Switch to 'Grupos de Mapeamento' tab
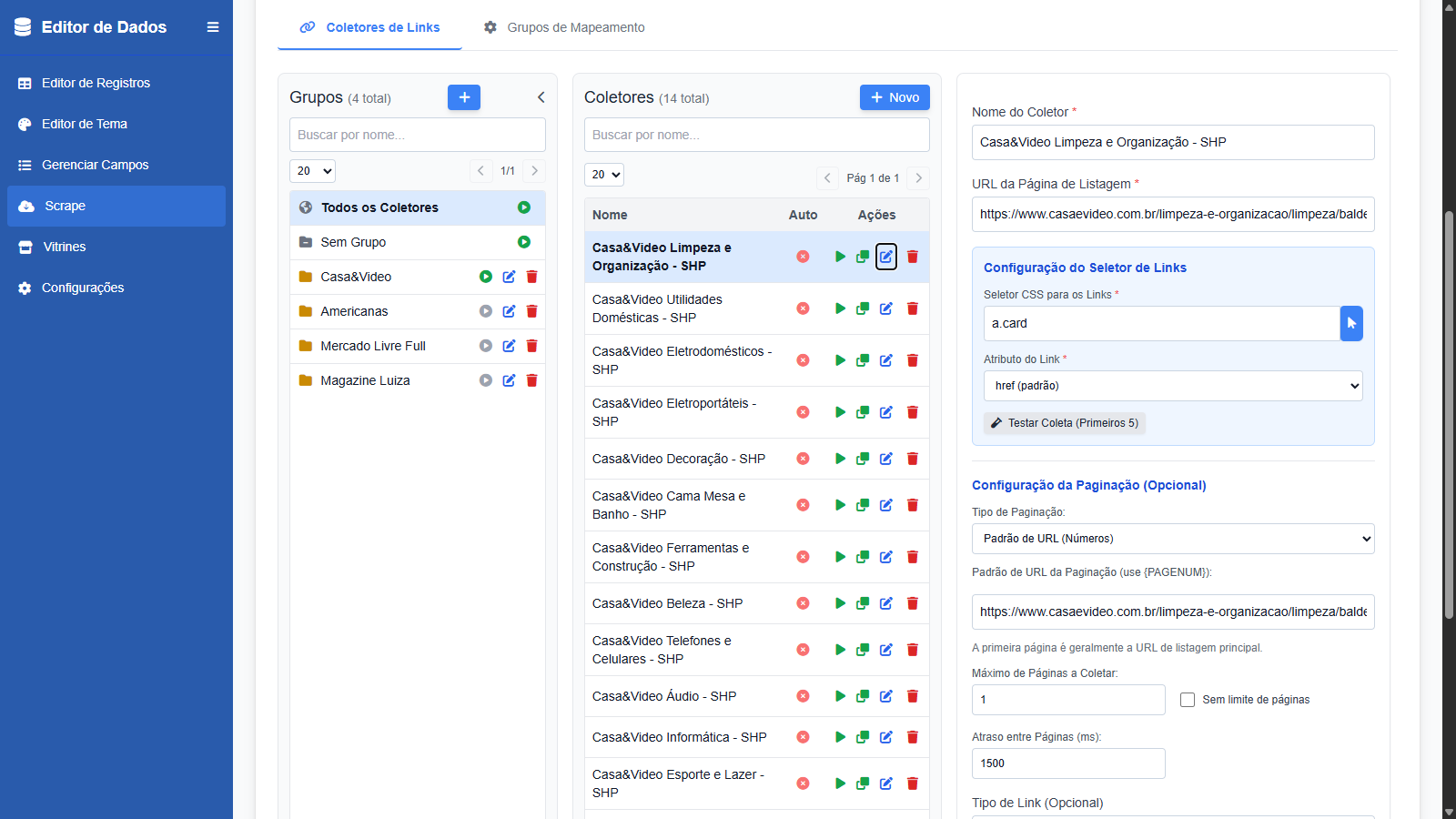The image size is (1456, 819). point(564,27)
